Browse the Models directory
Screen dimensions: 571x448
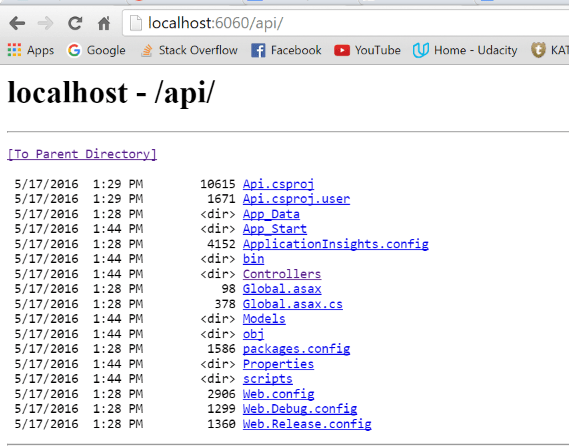coord(264,319)
